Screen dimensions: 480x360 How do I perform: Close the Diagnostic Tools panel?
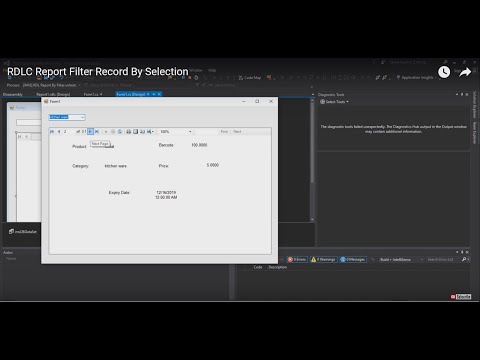click(x=467, y=95)
